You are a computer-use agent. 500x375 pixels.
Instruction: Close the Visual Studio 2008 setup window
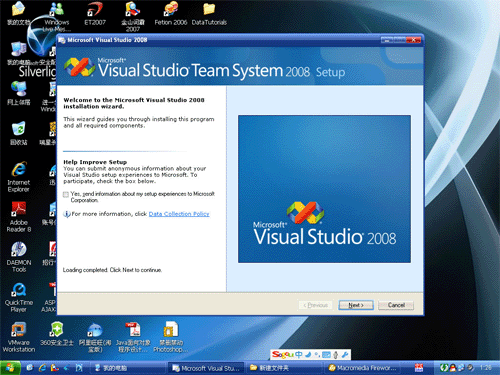tap(414, 40)
